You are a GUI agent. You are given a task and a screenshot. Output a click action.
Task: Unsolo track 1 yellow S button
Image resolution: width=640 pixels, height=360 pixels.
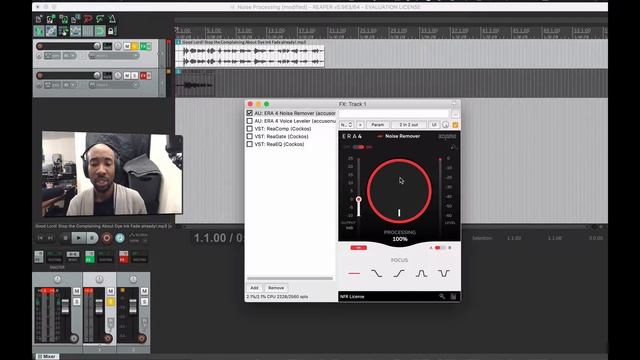[134, 46]
